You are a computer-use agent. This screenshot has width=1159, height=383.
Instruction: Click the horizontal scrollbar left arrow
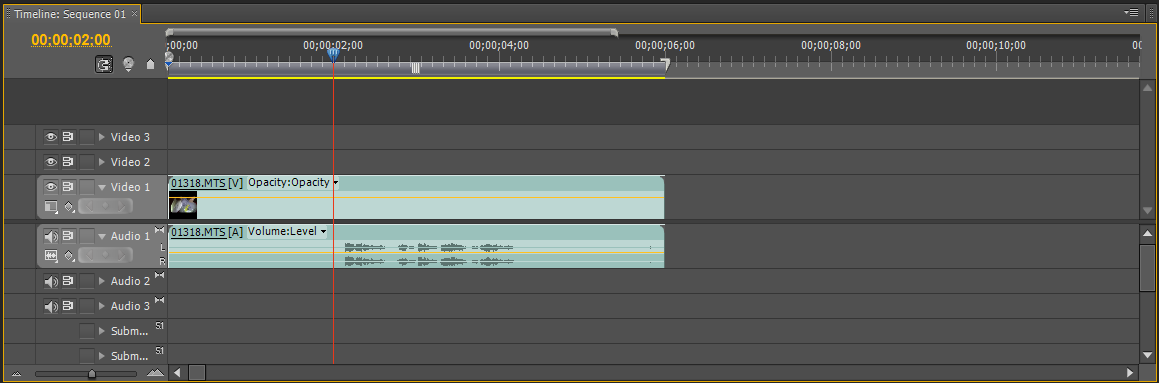[177, 373]
